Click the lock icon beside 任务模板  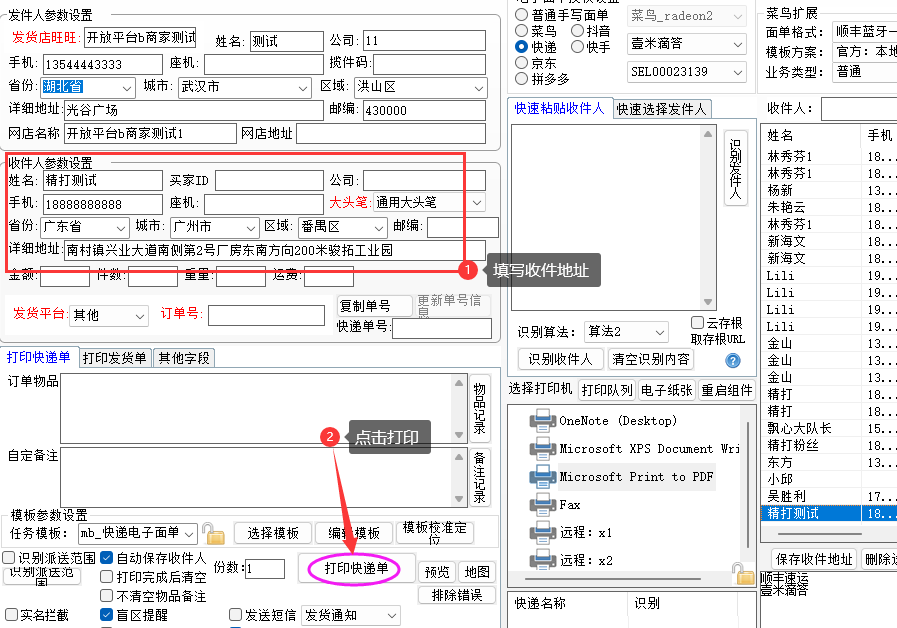[x=213, y=533]
